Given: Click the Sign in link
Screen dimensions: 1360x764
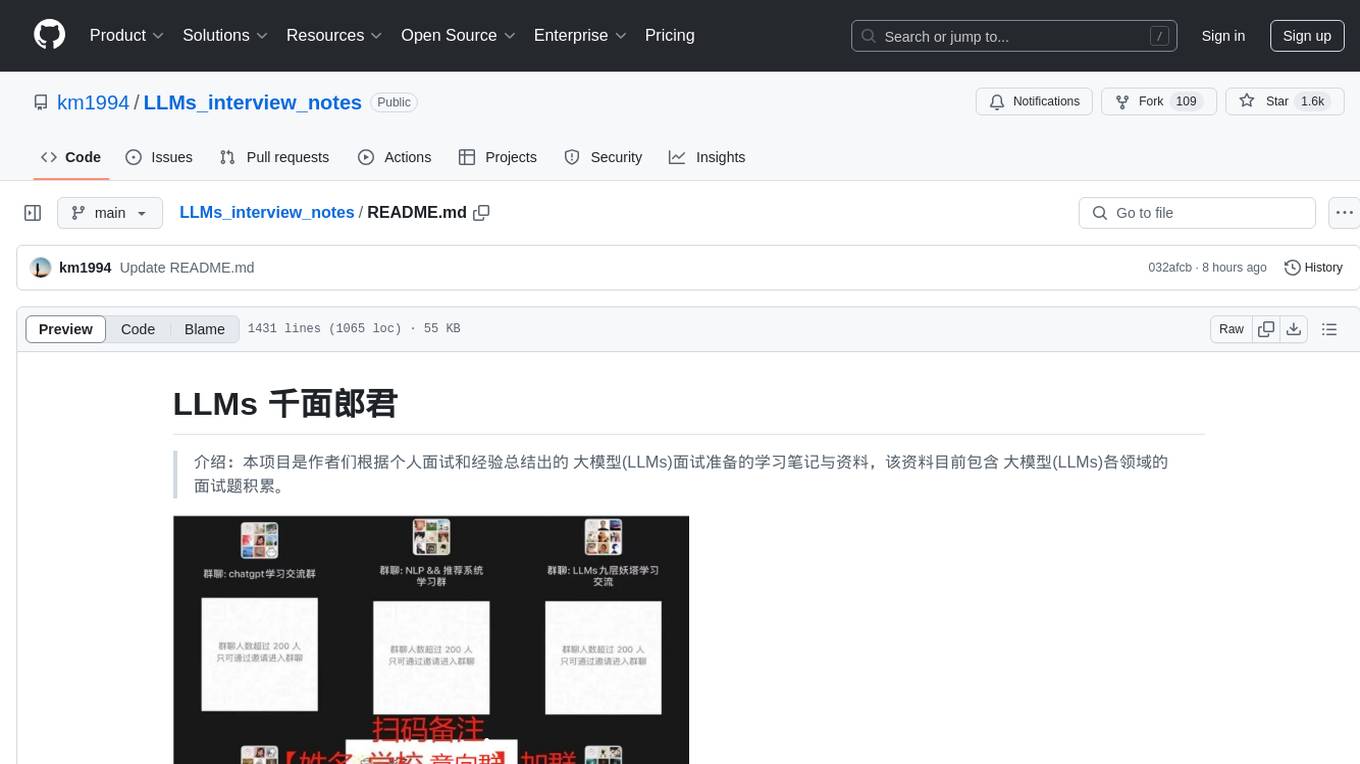Looking at the screenshot, I should tap(1223, 36).
